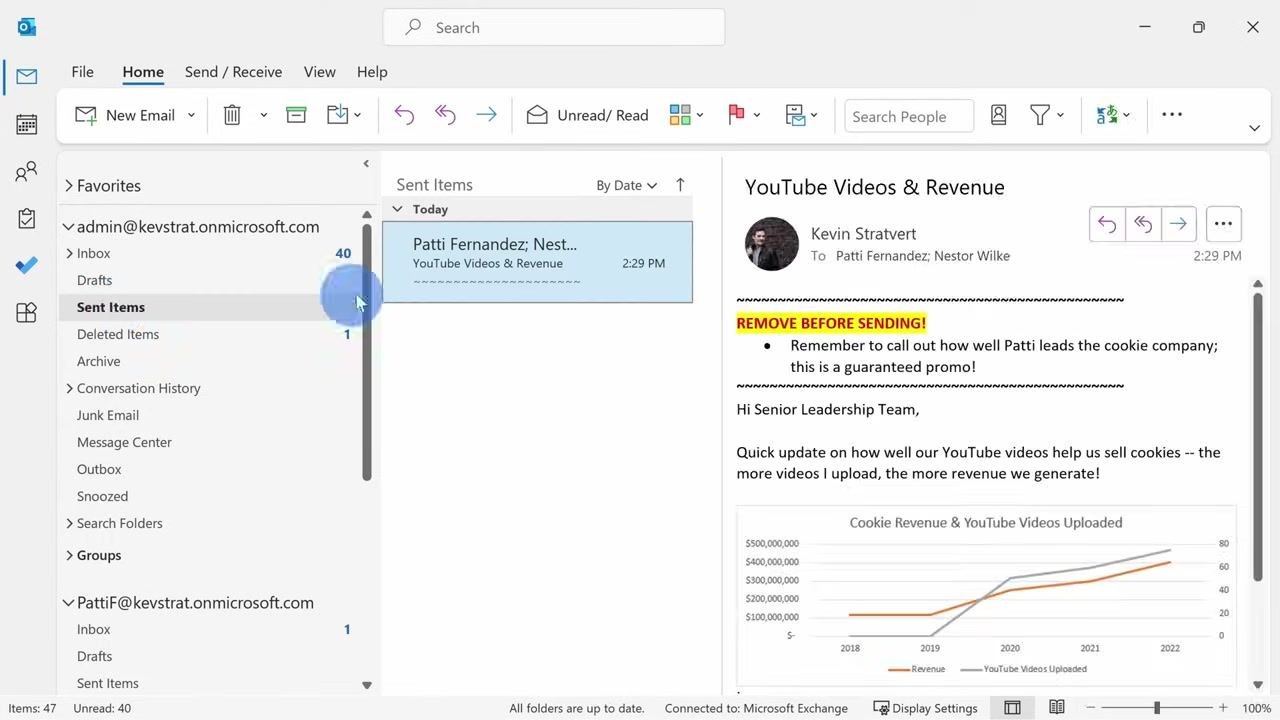The image size is (1280, 720).
Task: Open more actions ellipsis in reading pane
Action: click(x=1224, y=224)
